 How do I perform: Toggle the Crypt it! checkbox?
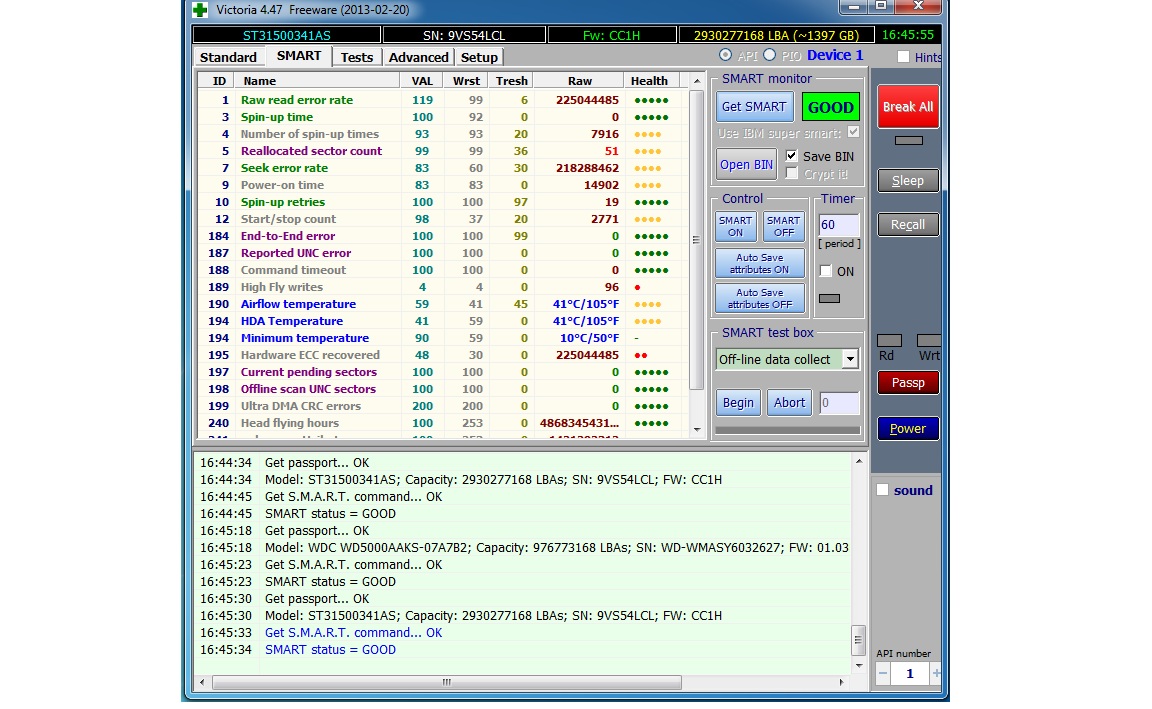click(791, 173)
